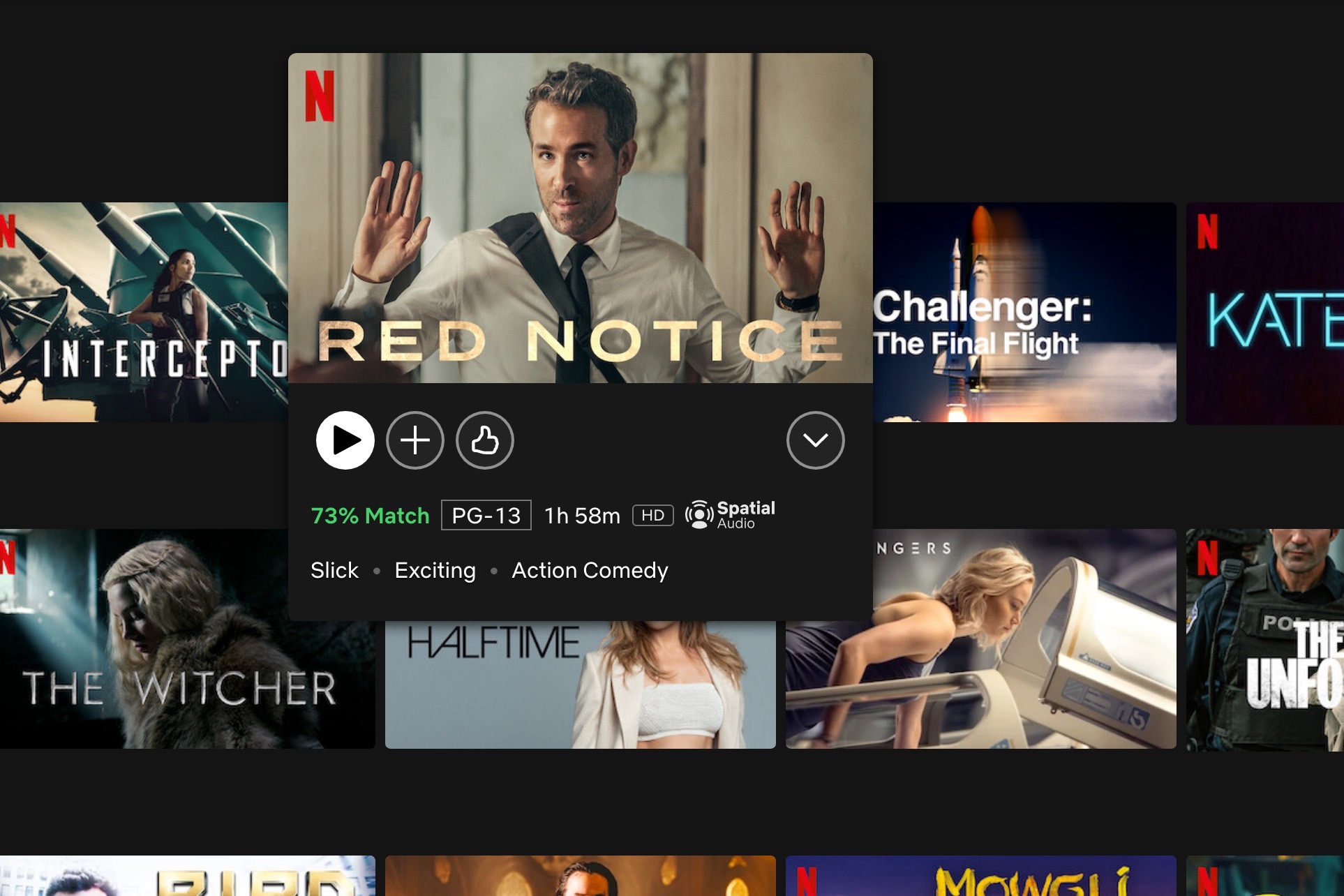
Task: Click the Add to My List icon
Action: pyautogui.click(x=415, y=440)
